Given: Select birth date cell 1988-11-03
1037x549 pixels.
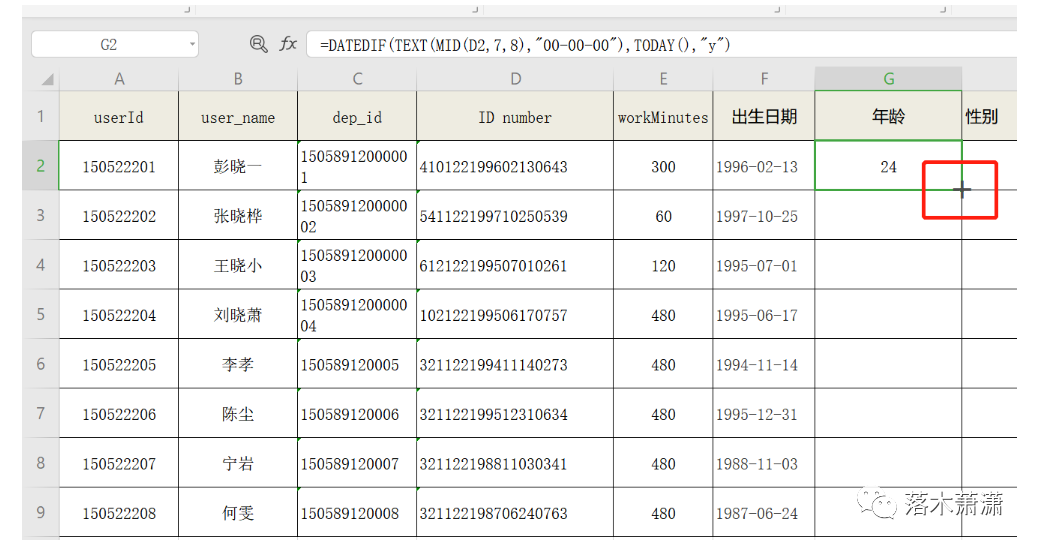Looking at the screenshot, I should coord(764,464).
